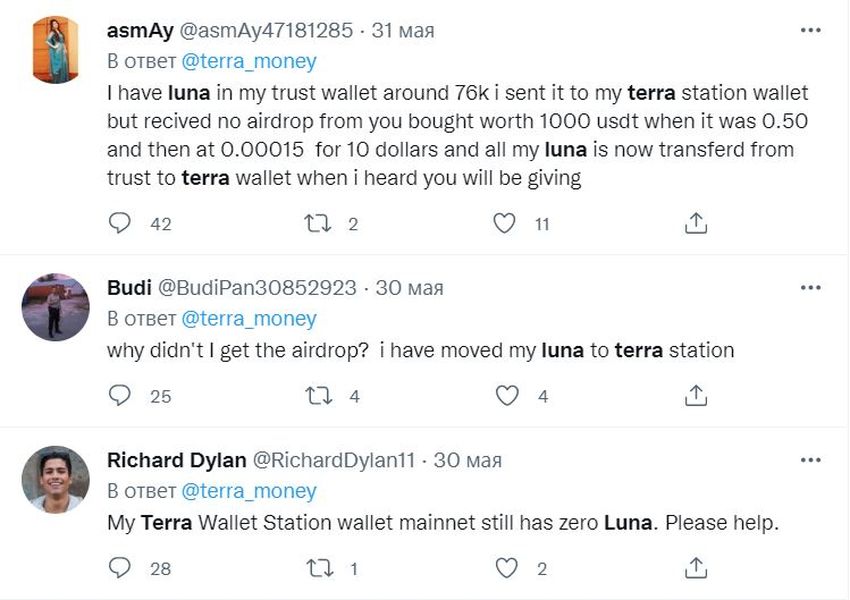Like Budi's tweet
Viewport: 850px width, 600px height.
point(508,396)
